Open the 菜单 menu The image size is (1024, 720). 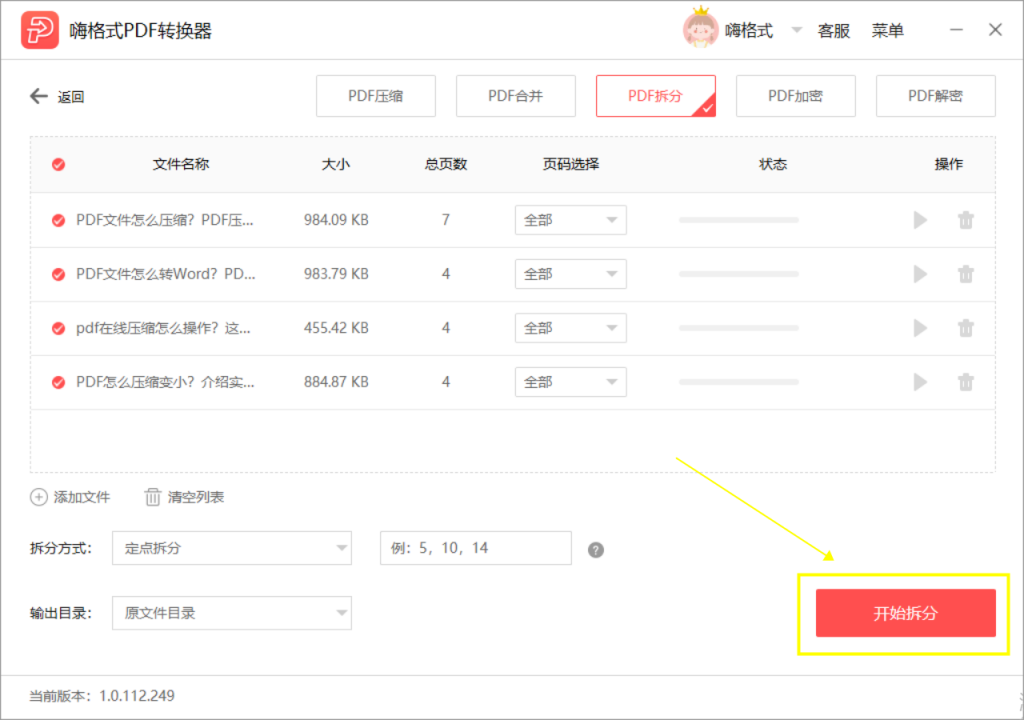coord(888,31)
